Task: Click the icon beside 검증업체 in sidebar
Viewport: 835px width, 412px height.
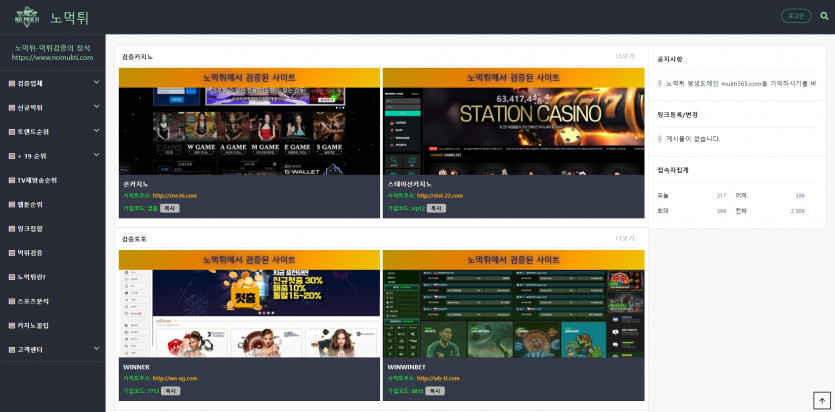Action: pos(11,83)
